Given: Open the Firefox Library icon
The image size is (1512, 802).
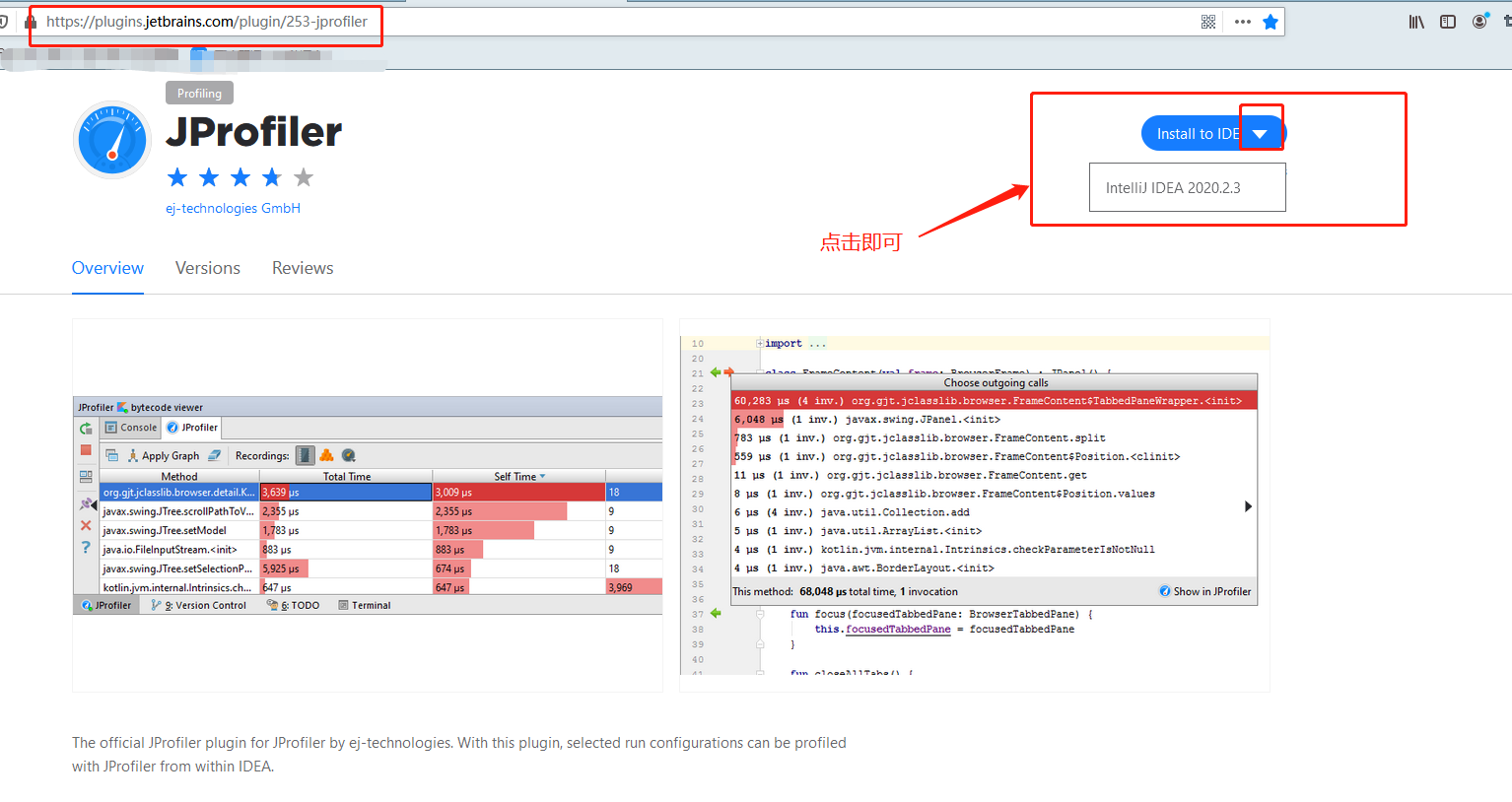Looking at the screenshot, I should click(1416, 22).
